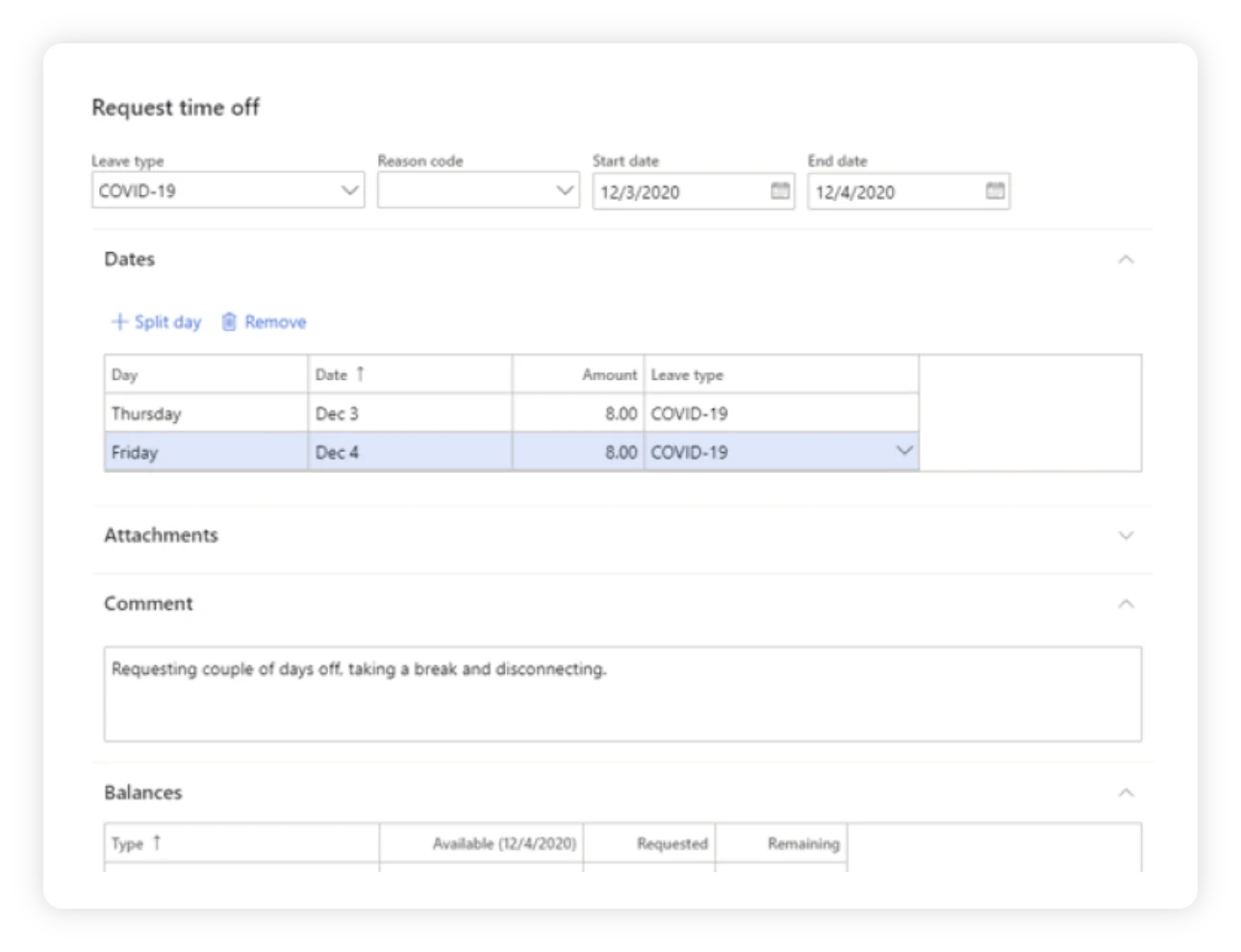Image resolution: width=1241 pixels, height=952 pixels.
Task: Collapse the Comment section
Action: click(1126, 604)
